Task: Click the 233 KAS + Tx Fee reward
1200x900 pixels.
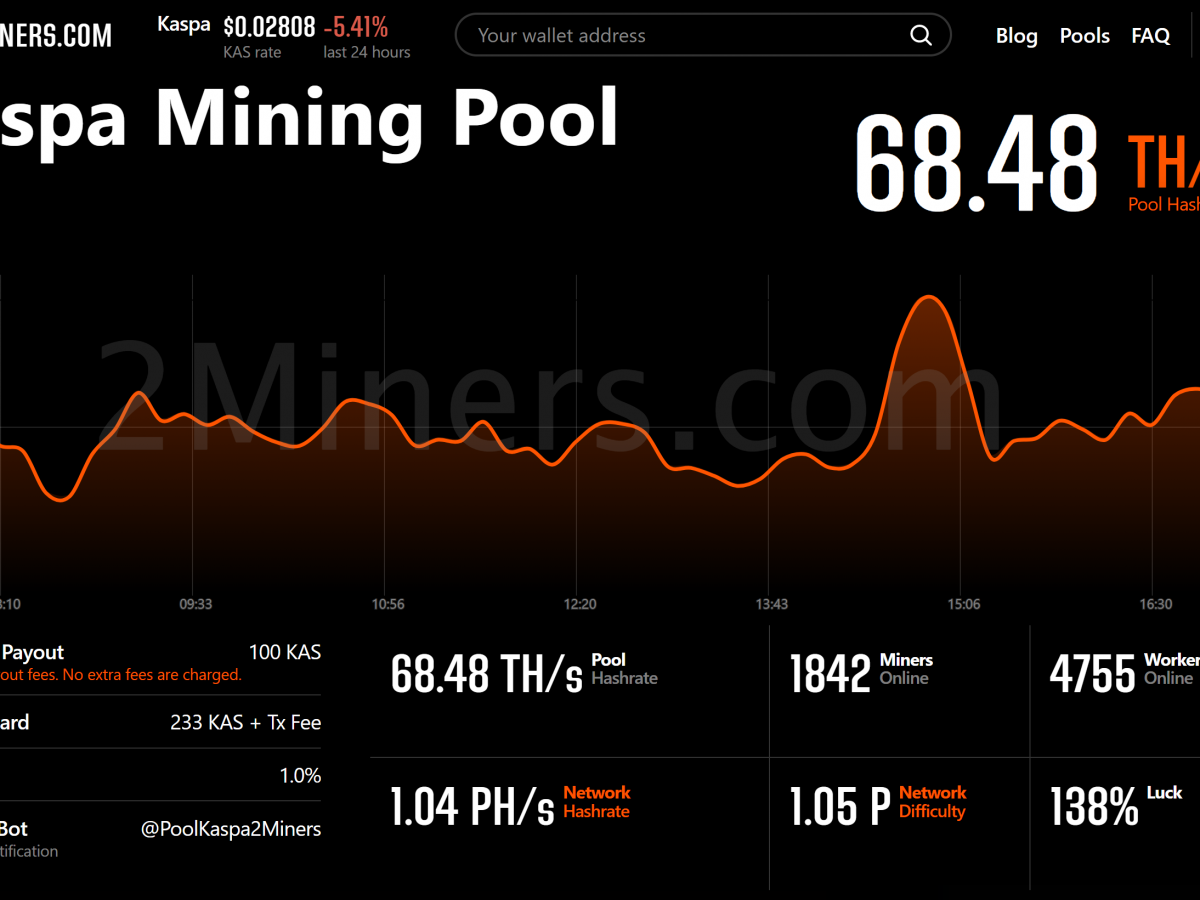Action: pos(245,722)
